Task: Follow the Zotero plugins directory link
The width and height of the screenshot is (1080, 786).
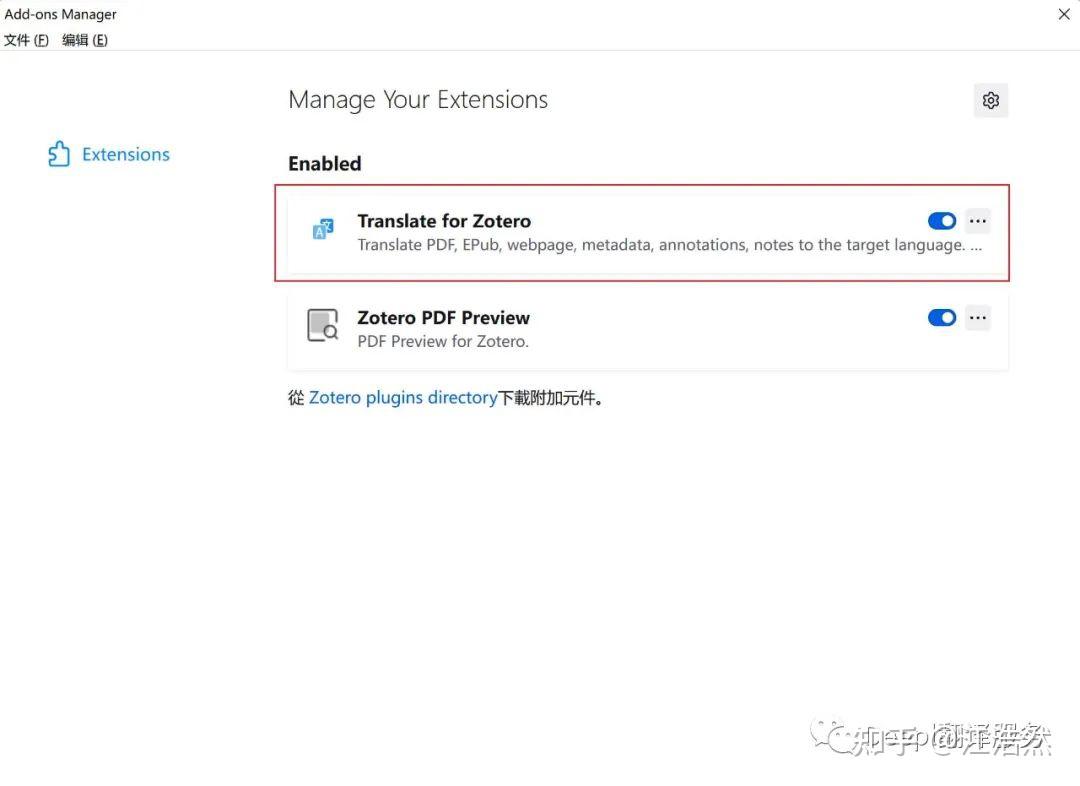Action: coord(403,397)
